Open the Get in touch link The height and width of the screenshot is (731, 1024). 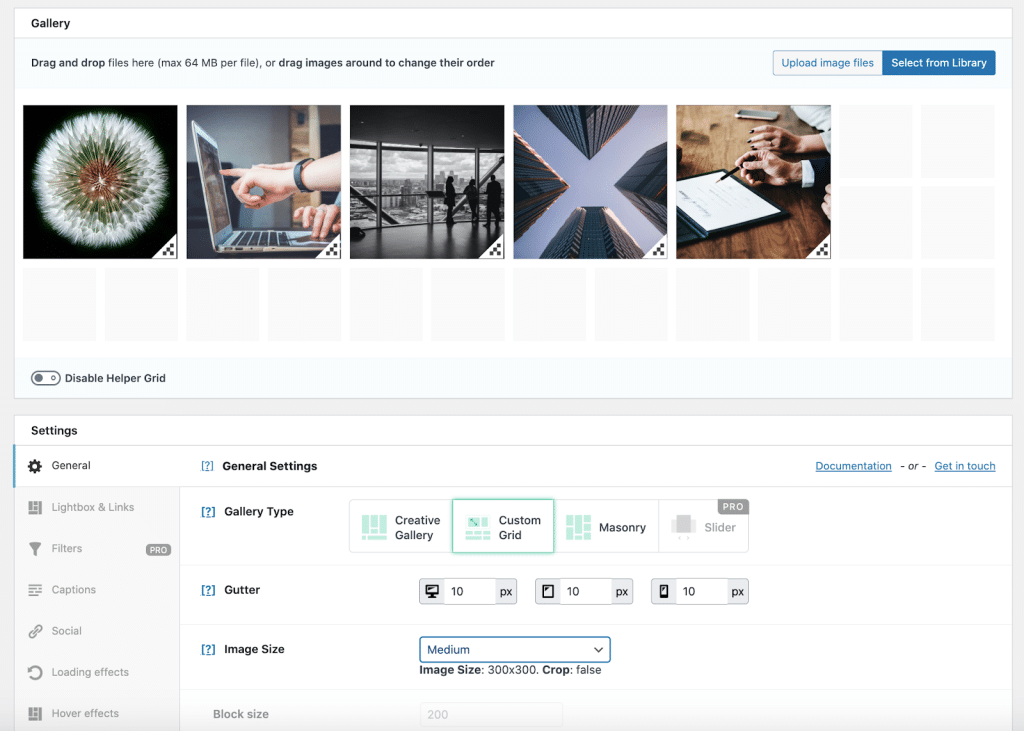click(x=965, y=466)
